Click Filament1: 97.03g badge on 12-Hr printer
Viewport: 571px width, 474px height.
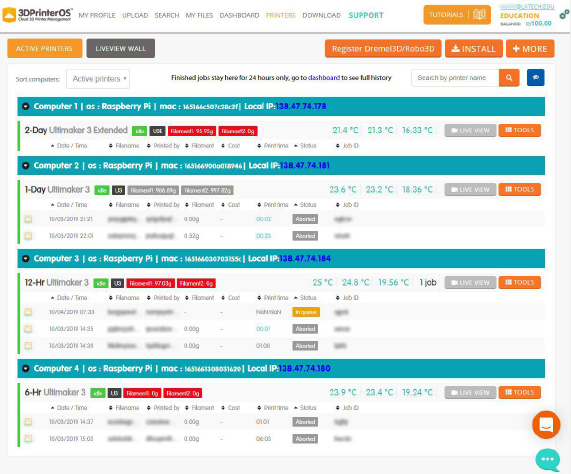(151, 283)
